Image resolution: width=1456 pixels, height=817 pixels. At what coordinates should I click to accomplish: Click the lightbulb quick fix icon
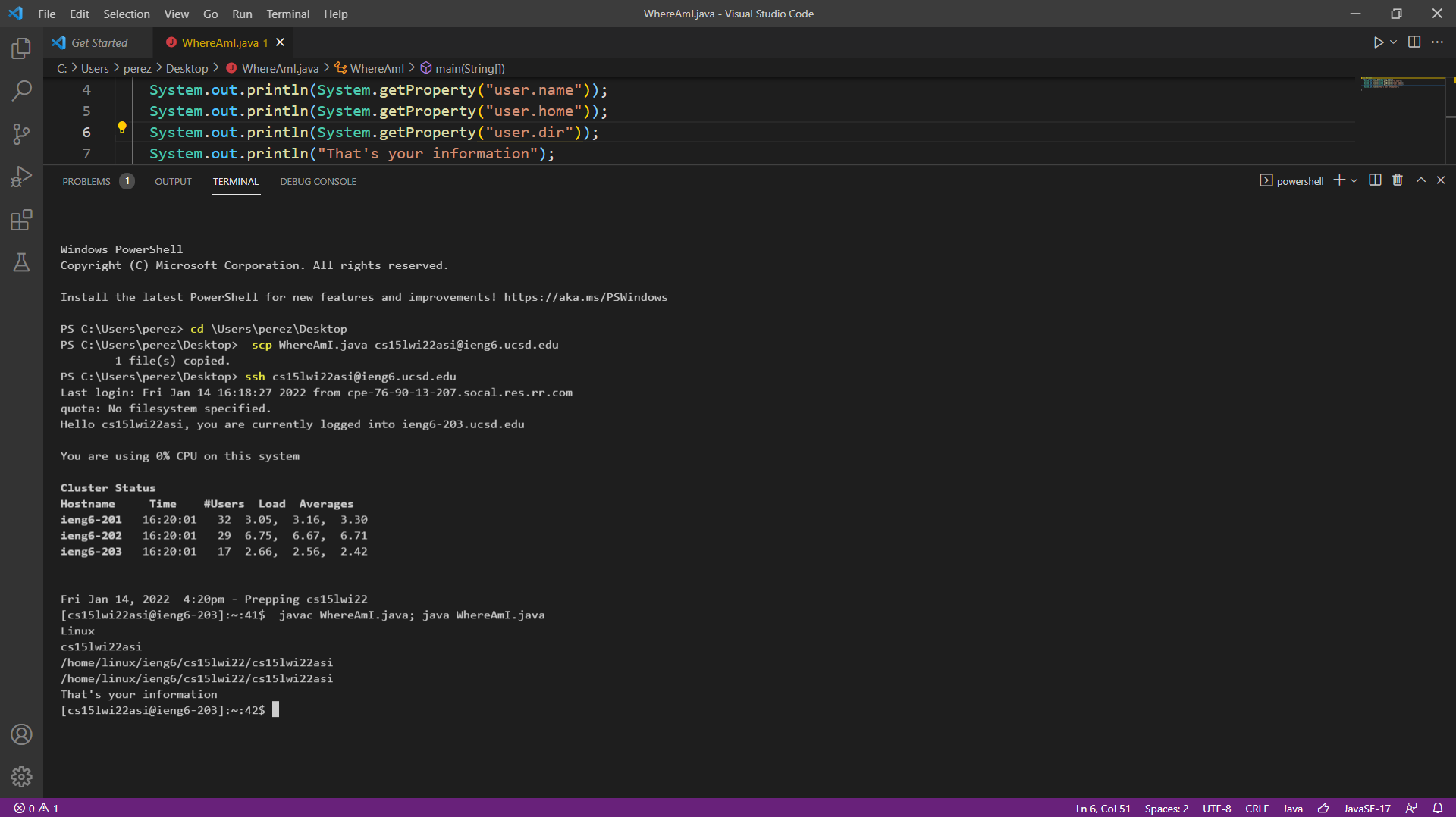coord(121,128)
